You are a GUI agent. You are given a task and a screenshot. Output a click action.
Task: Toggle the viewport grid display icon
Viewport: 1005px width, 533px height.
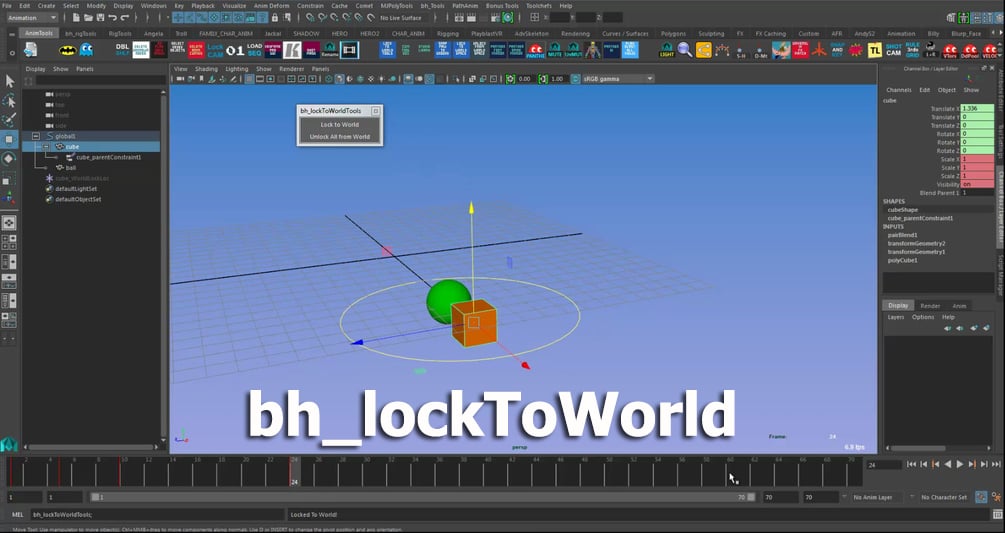250,79
